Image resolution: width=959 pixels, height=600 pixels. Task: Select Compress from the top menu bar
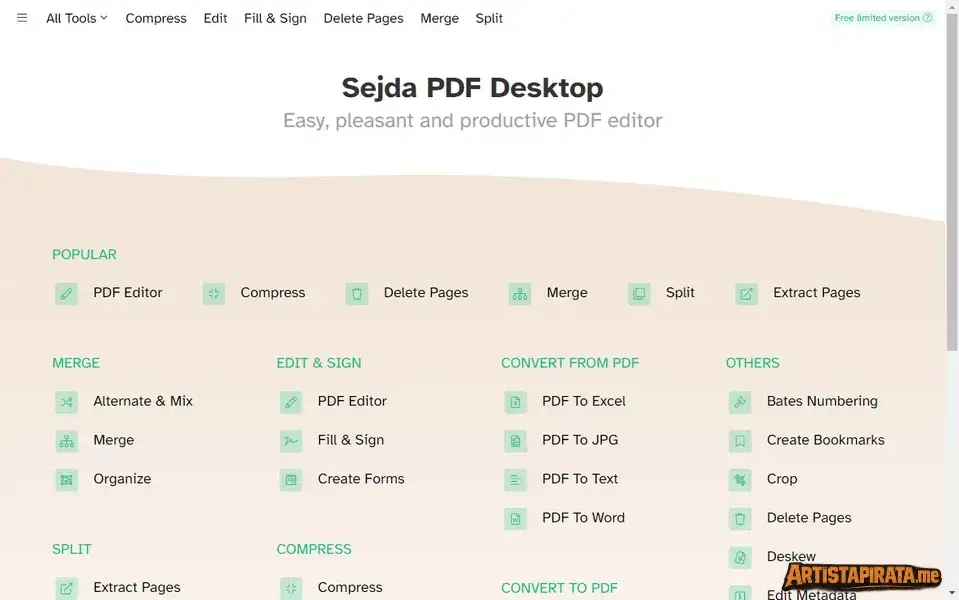coord(156,18)
